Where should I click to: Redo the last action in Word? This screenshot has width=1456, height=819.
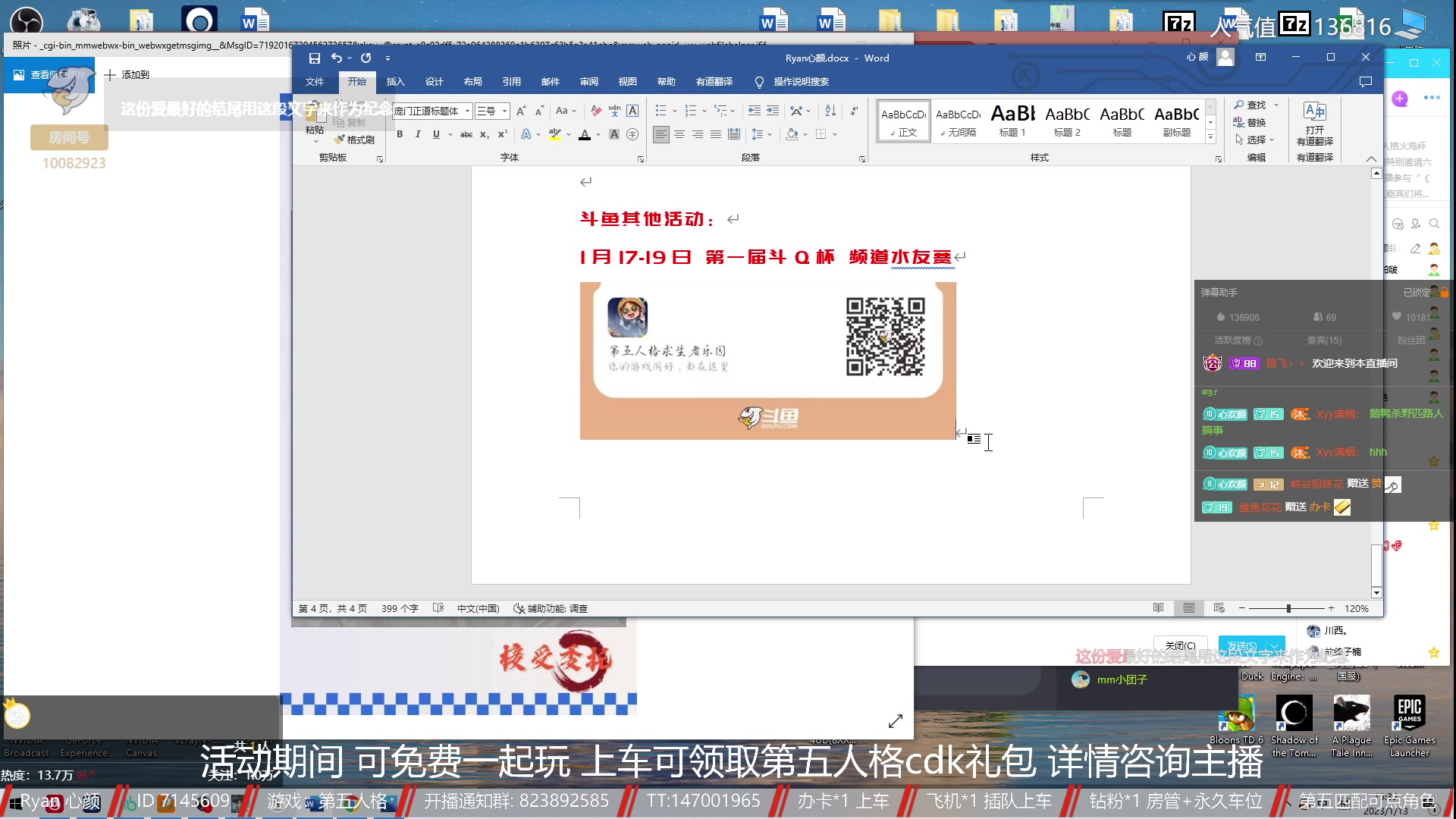coord(366,58)
